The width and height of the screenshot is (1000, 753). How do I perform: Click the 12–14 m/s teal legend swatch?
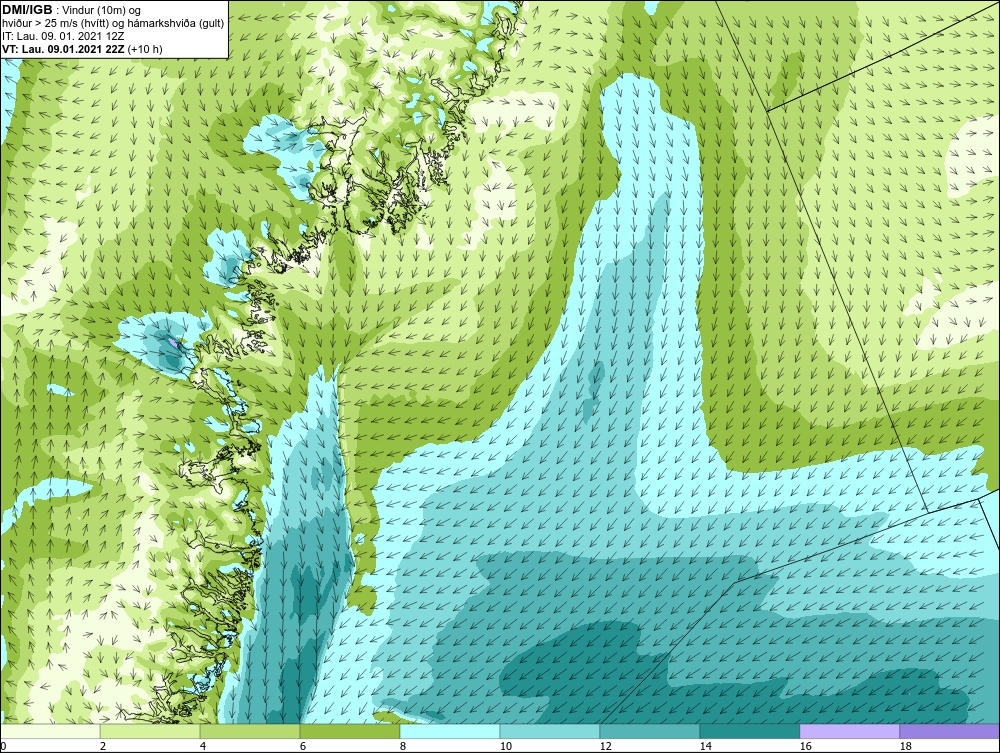pyautogui.click(x=650, y=731)
